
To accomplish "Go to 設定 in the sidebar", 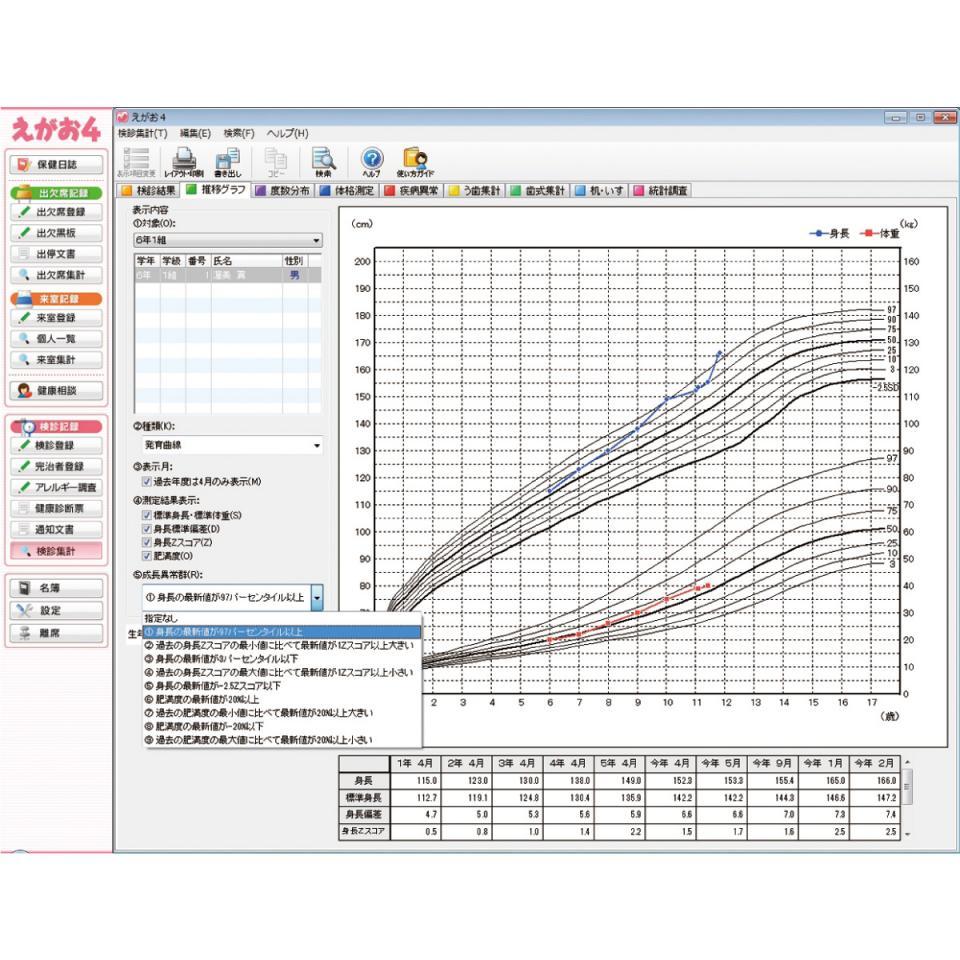I will [57, 610].
